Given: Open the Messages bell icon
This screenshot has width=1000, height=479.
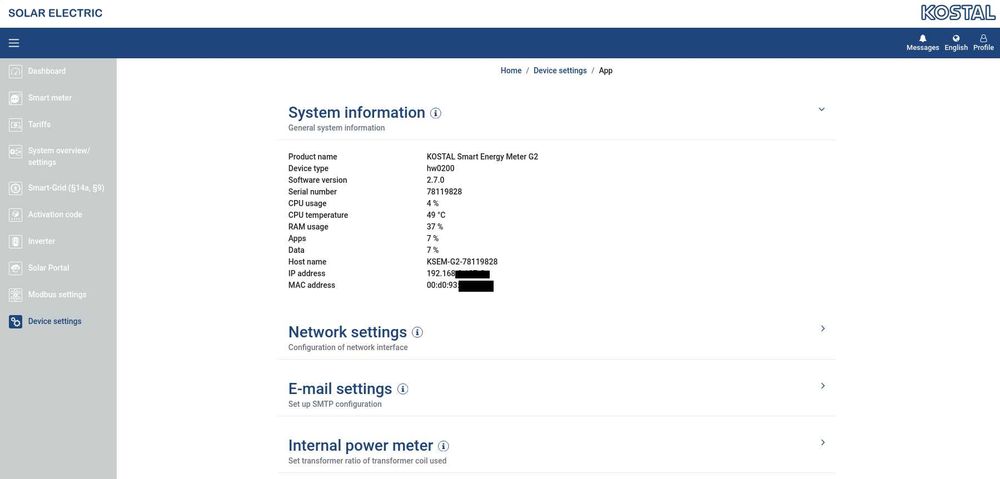Looking at the screenshot, I should (x=922, y=38).
